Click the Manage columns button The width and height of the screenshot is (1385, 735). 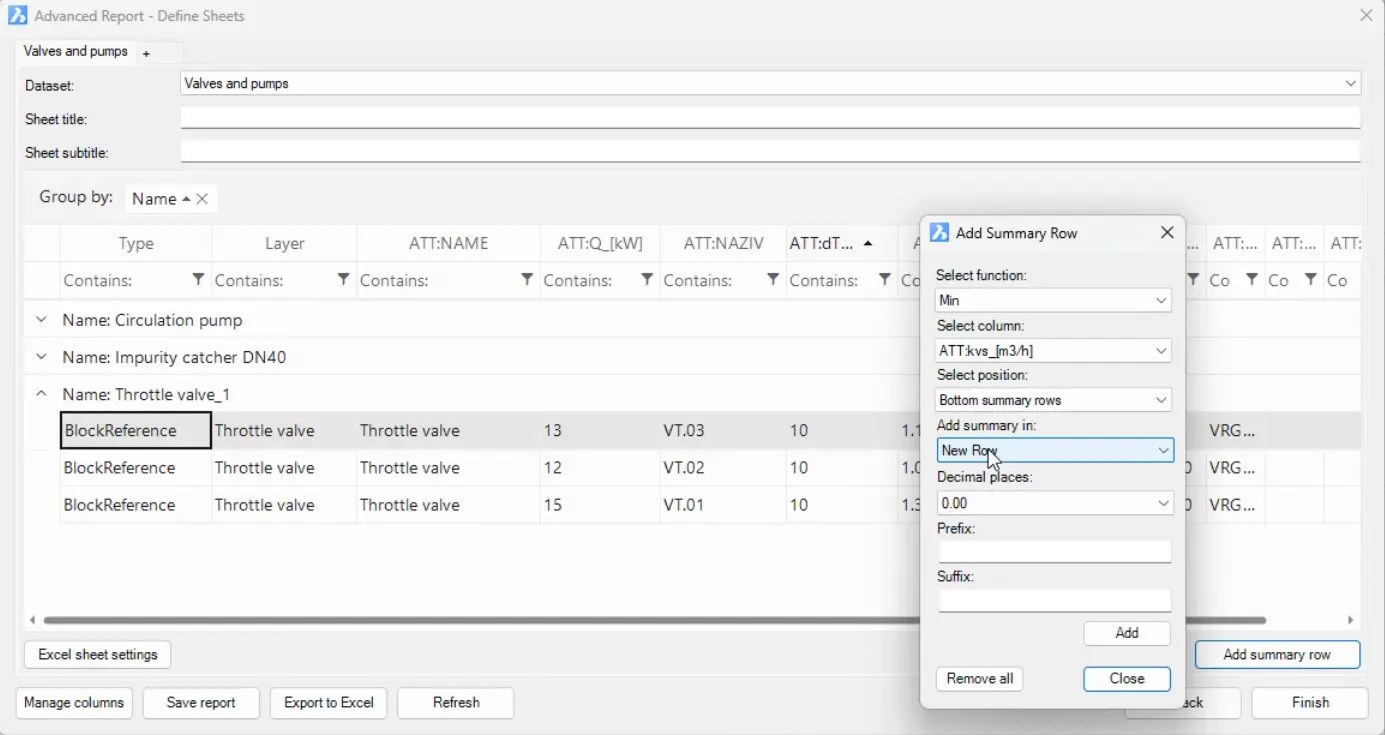pyautogui.click(x=74, y=703)
